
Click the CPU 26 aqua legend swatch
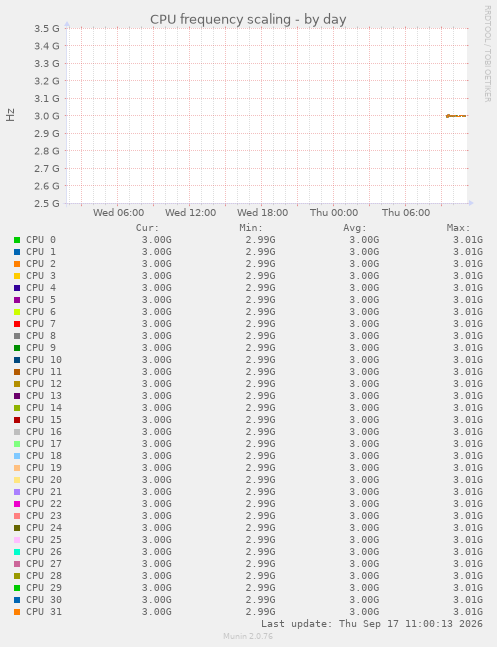(x=17, y=552)
